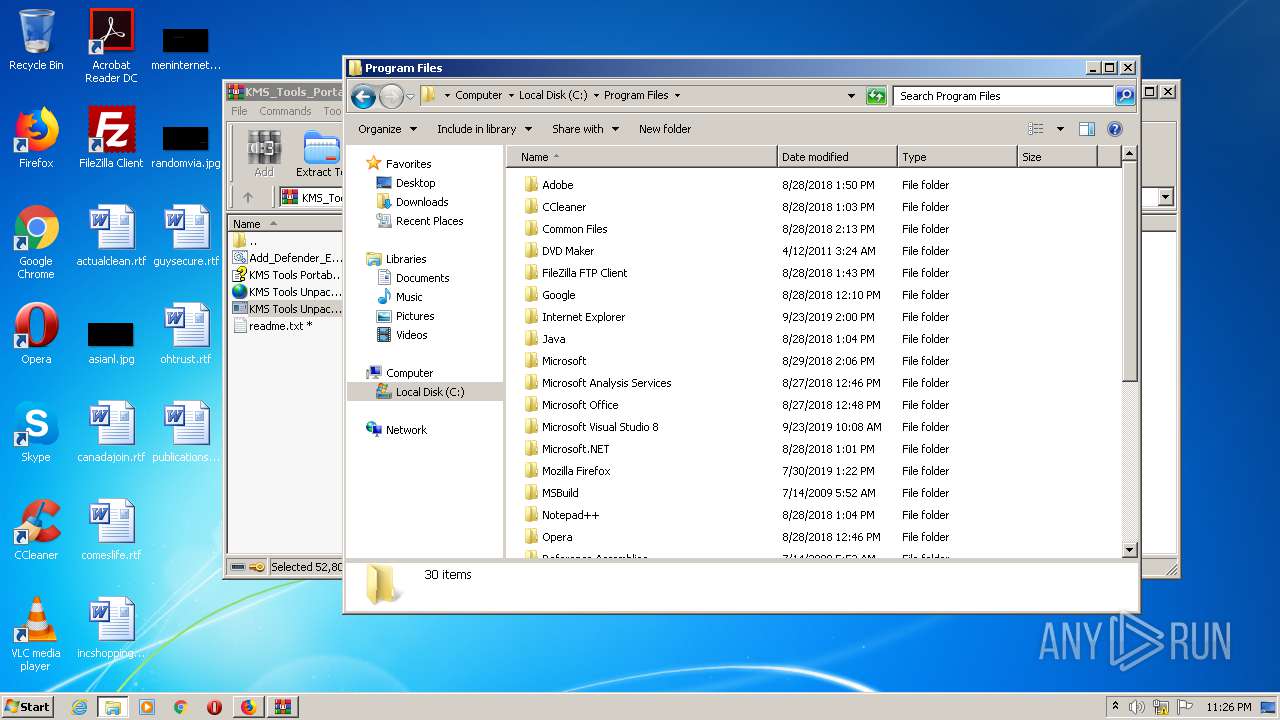This screenshot has height=720, width=1280.
Task: Launch Acrobat Reader DC shortcut
Action: [111, 46]
